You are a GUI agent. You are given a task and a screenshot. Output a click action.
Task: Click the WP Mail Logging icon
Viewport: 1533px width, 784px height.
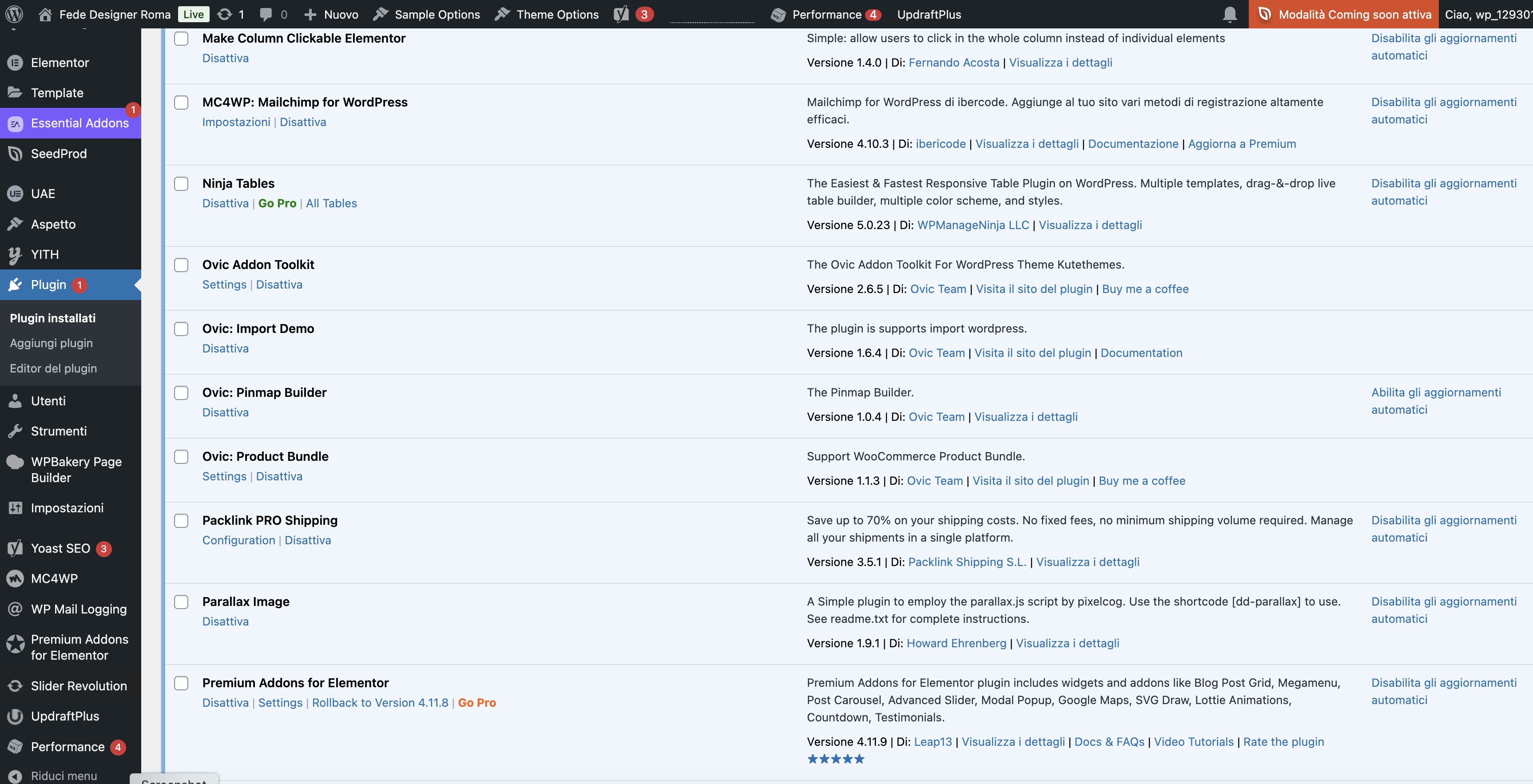(x=16, y=609)
